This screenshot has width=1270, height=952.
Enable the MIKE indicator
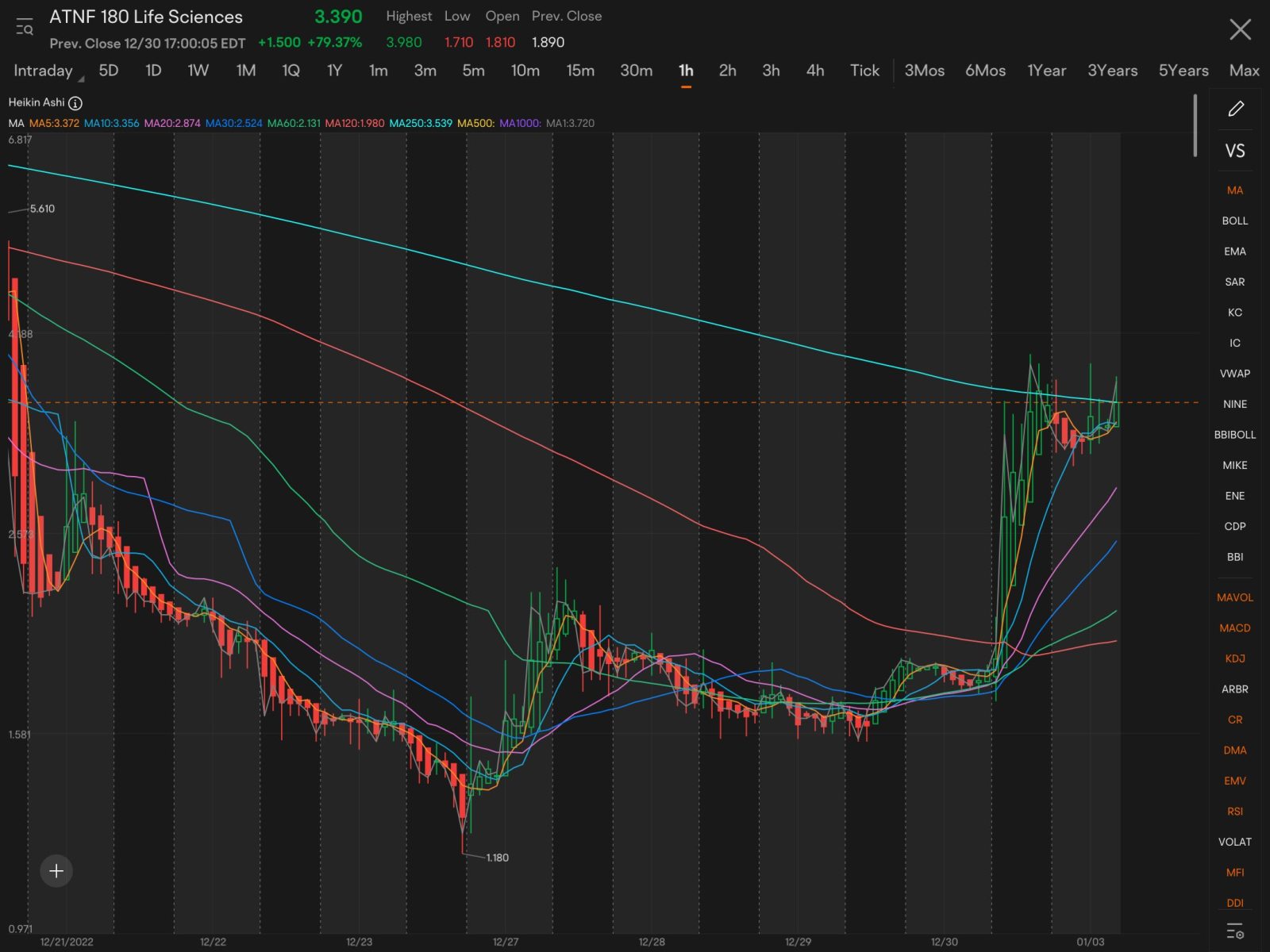[x=1235, y=465]
